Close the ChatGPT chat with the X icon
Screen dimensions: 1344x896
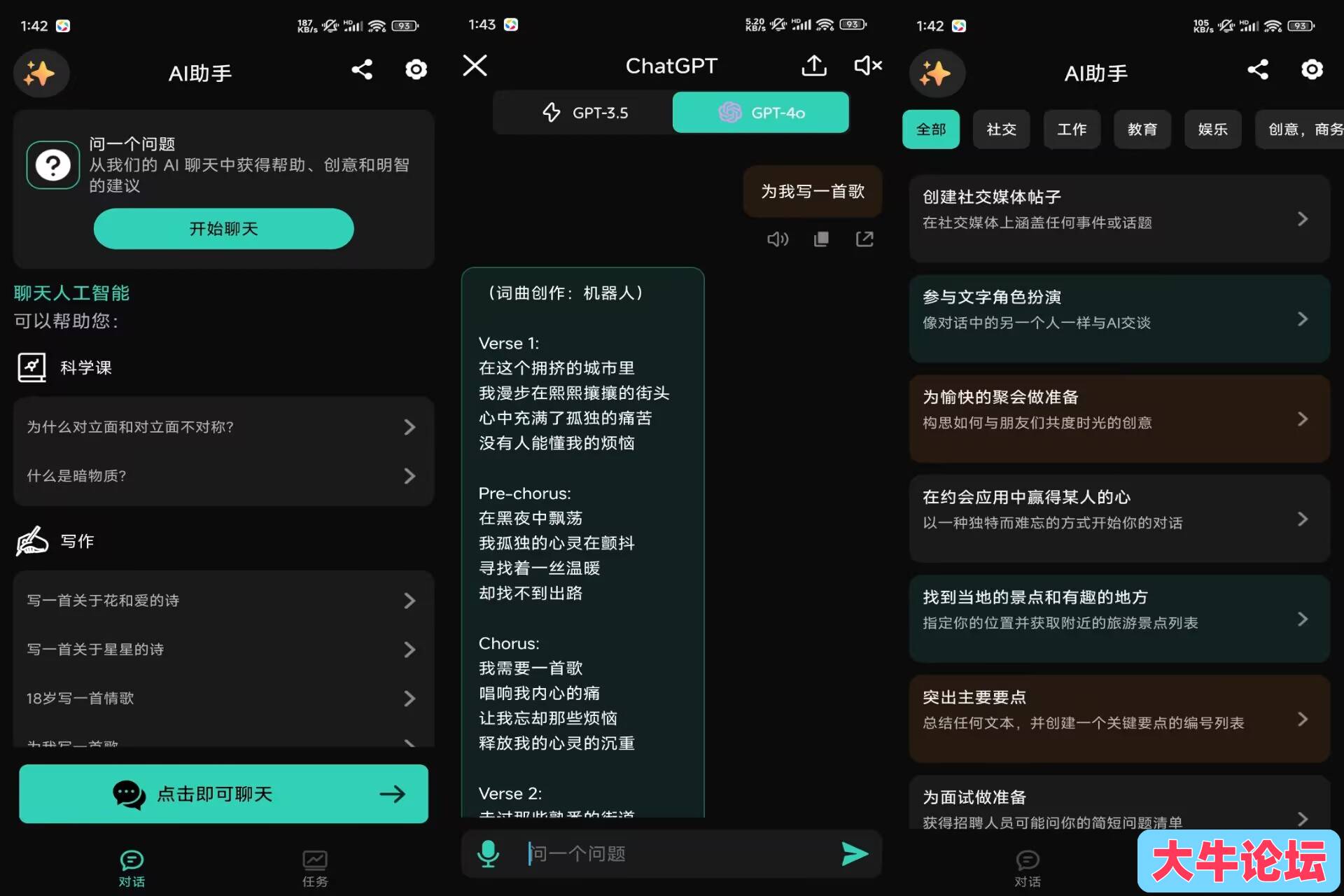click(475, 66)
